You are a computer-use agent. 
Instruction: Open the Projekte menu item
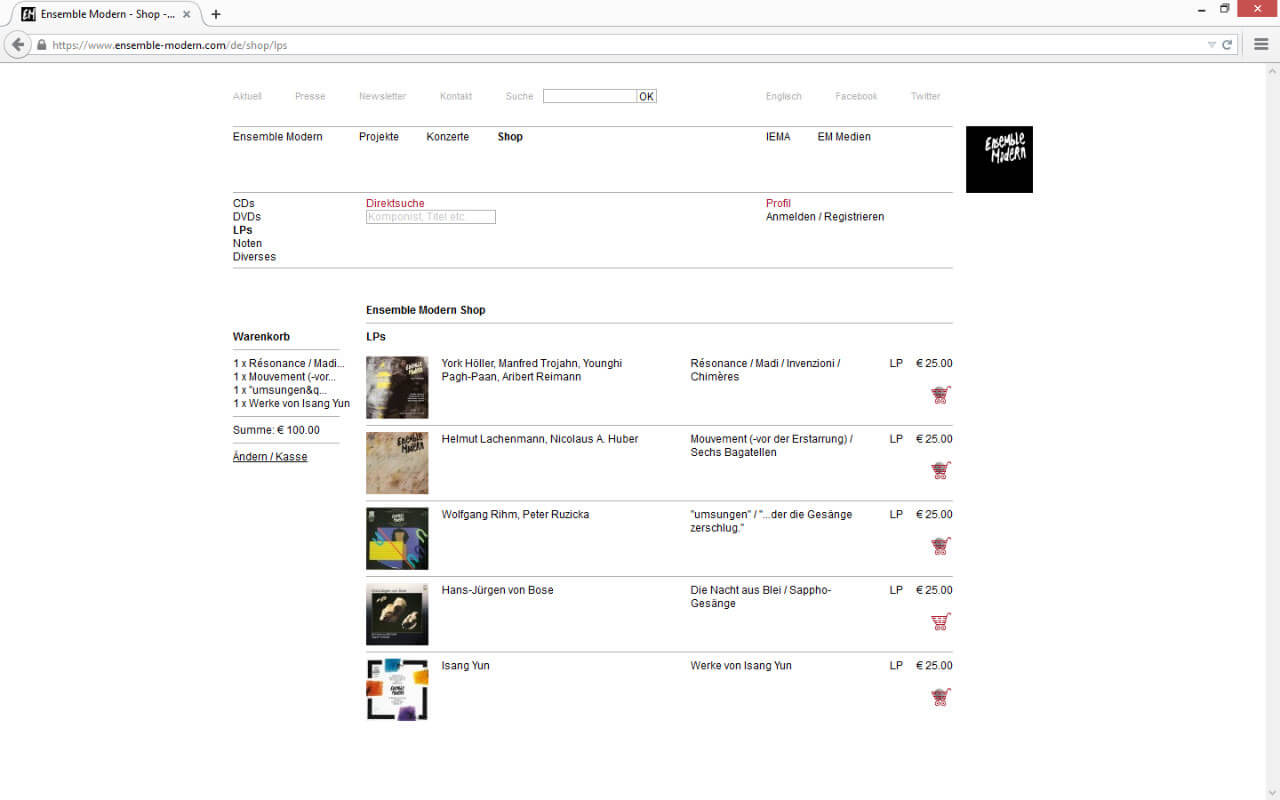(379, 137)
